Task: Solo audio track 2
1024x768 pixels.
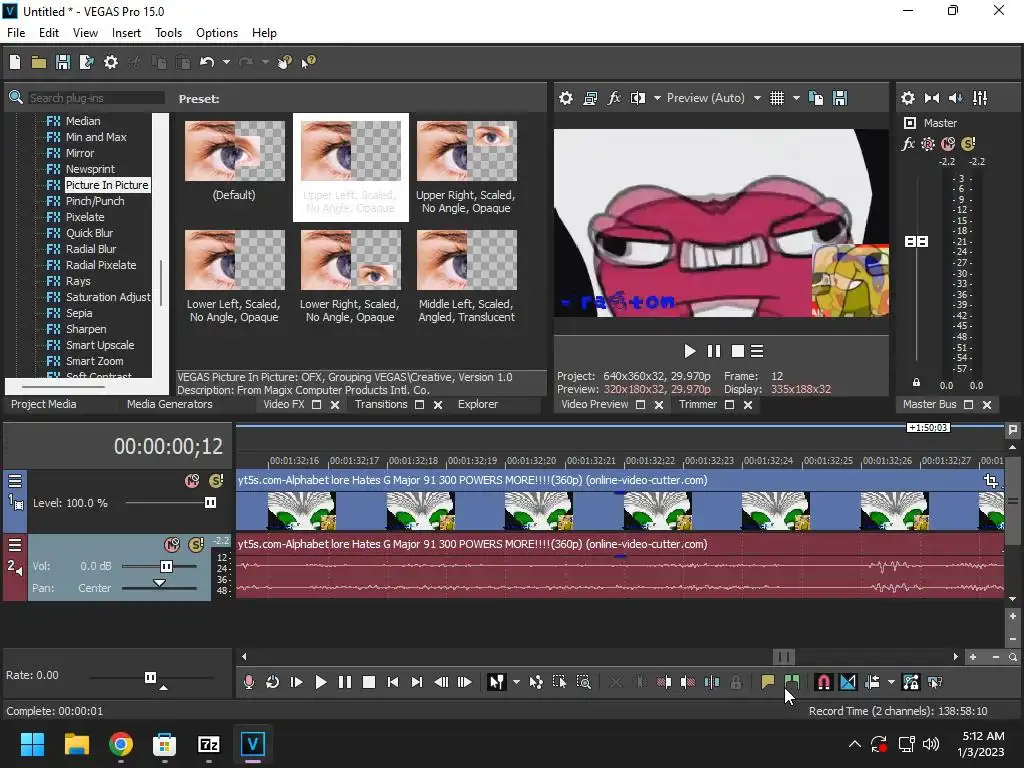Action: [x=196, y=545]
